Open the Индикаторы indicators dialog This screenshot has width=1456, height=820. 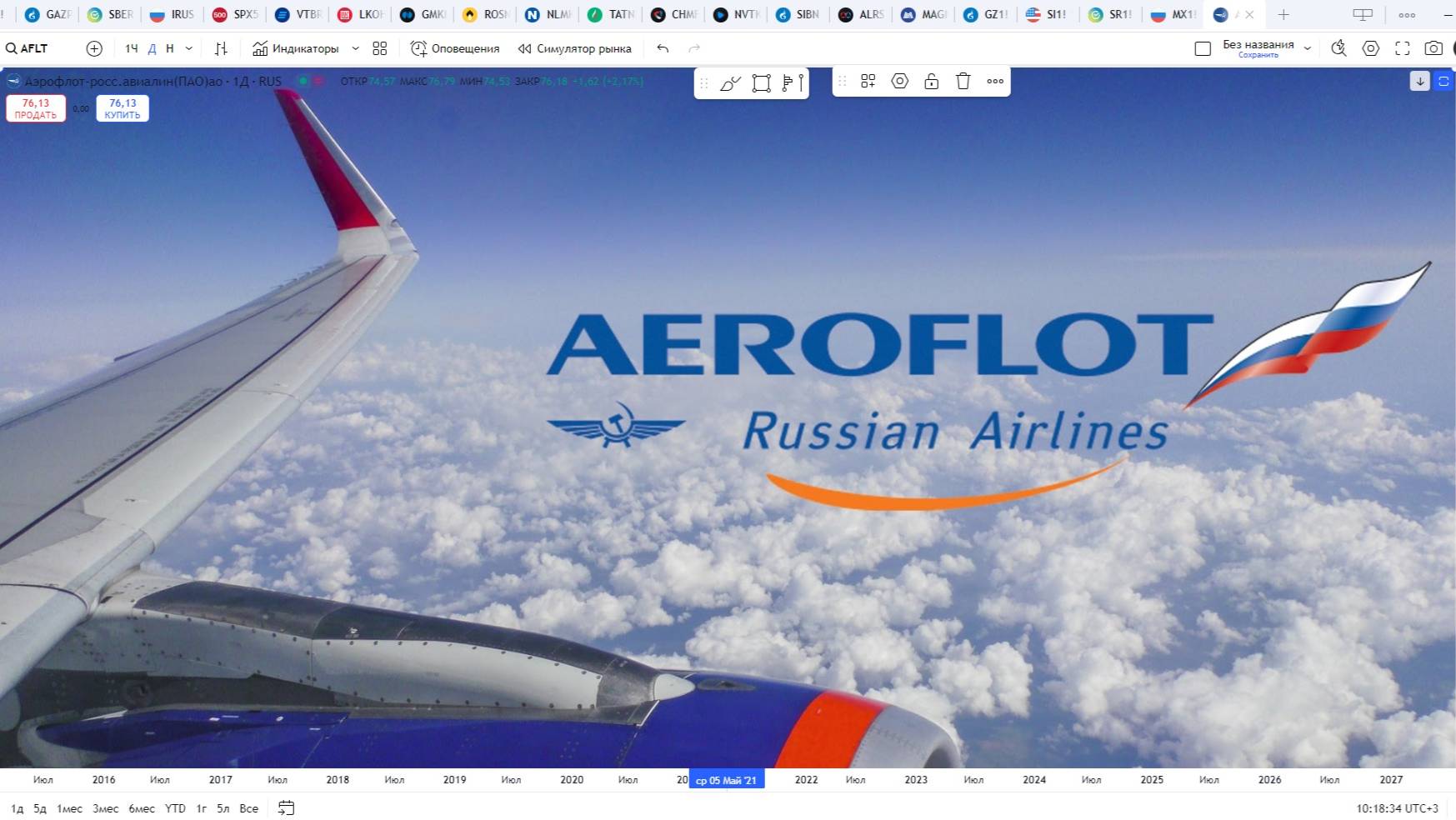[x=296, y=48]
